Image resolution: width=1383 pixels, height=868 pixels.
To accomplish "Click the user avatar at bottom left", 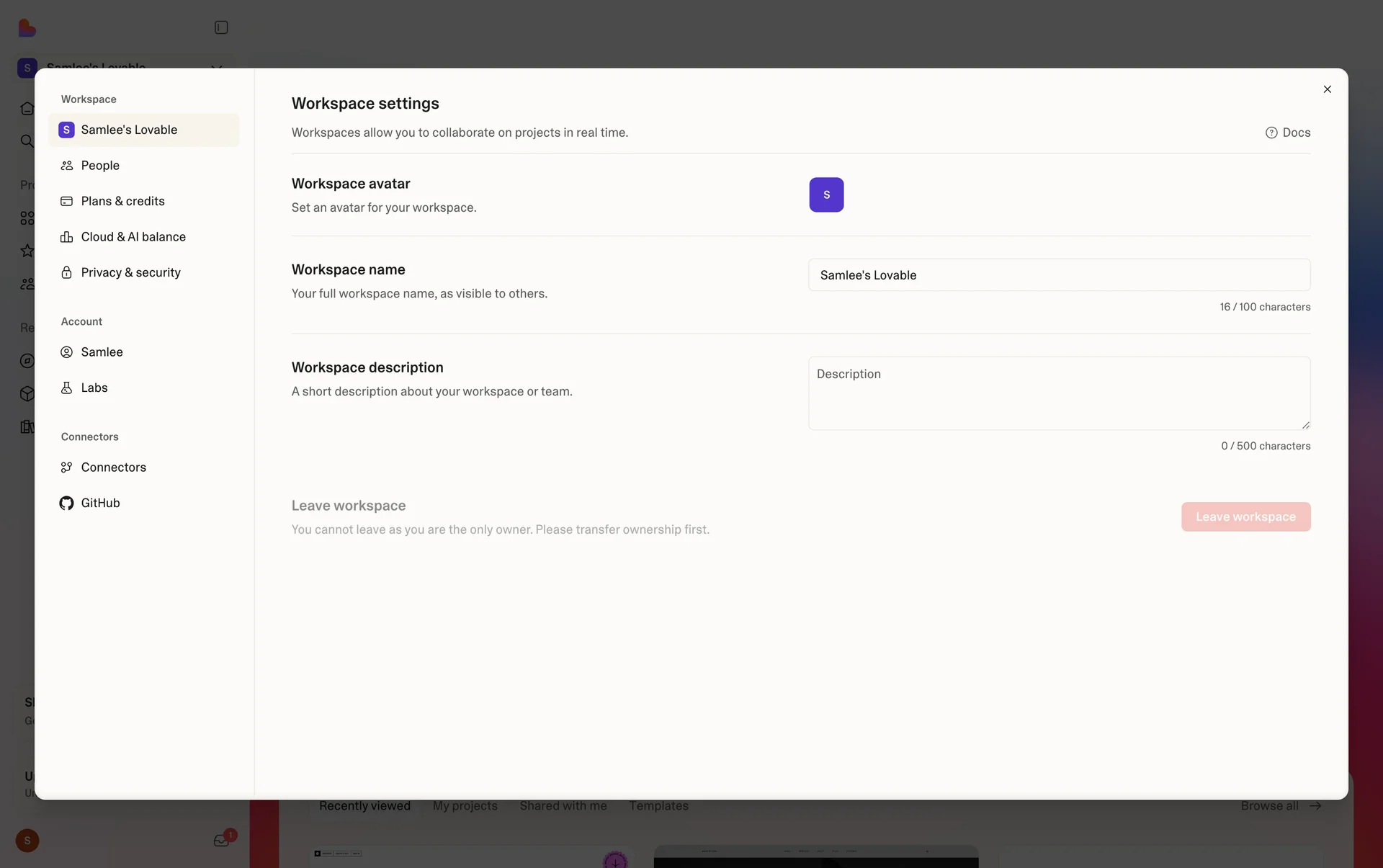I will point(27,841).
